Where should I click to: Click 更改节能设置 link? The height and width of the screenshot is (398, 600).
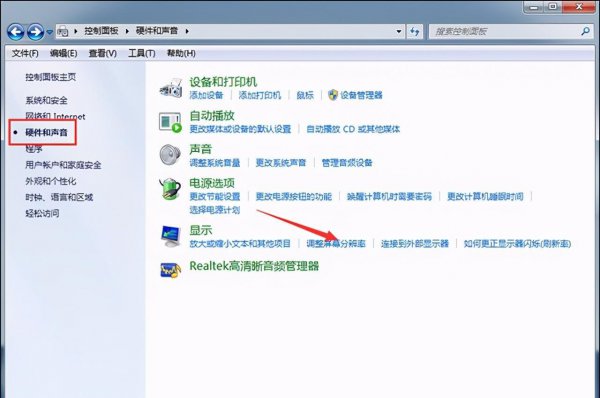point(215,197)
